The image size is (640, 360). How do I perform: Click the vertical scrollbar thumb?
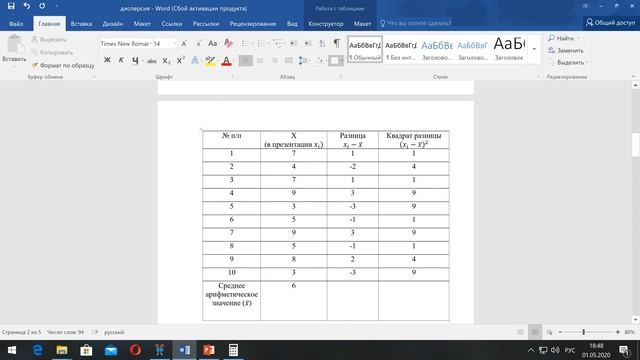(636, 144)
